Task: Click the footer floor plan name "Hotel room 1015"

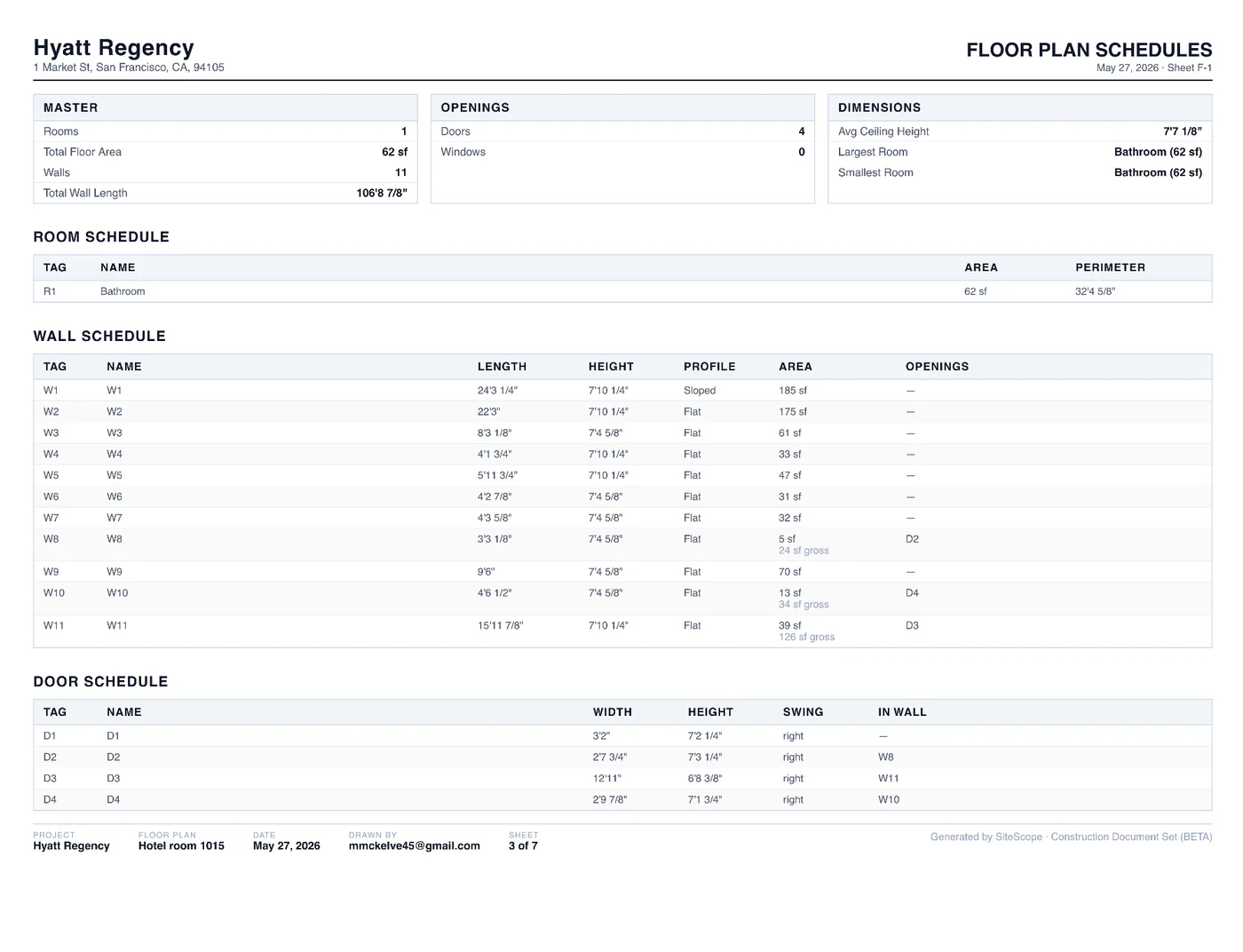Action: [181, 846]
